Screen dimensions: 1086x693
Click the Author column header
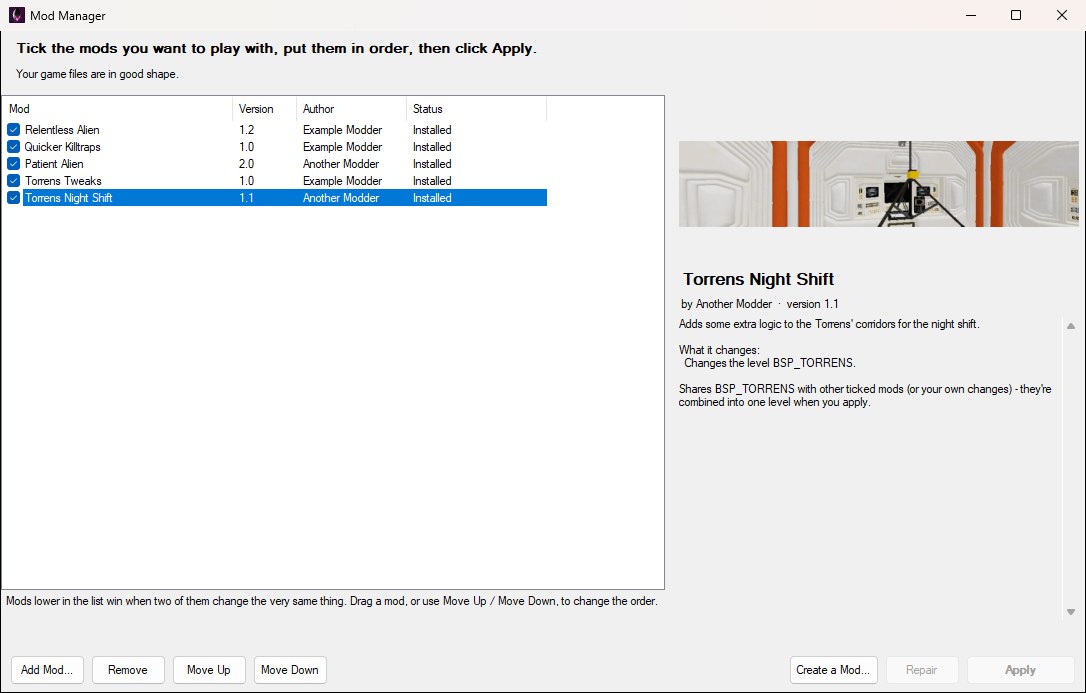(352, 109)
